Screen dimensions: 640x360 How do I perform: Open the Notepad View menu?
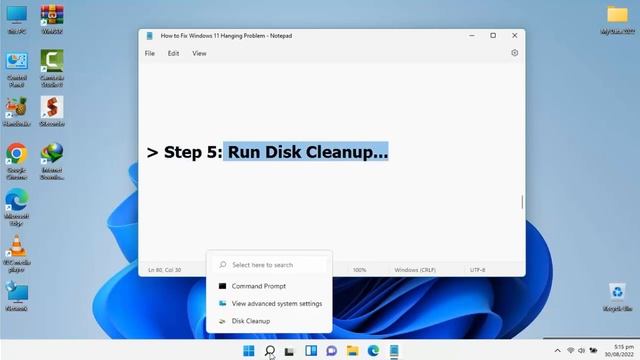pos(199,53)
